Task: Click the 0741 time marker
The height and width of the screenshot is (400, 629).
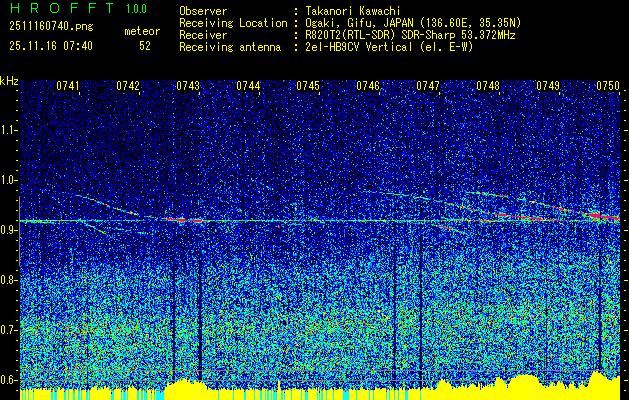Action: coord(68,86)
